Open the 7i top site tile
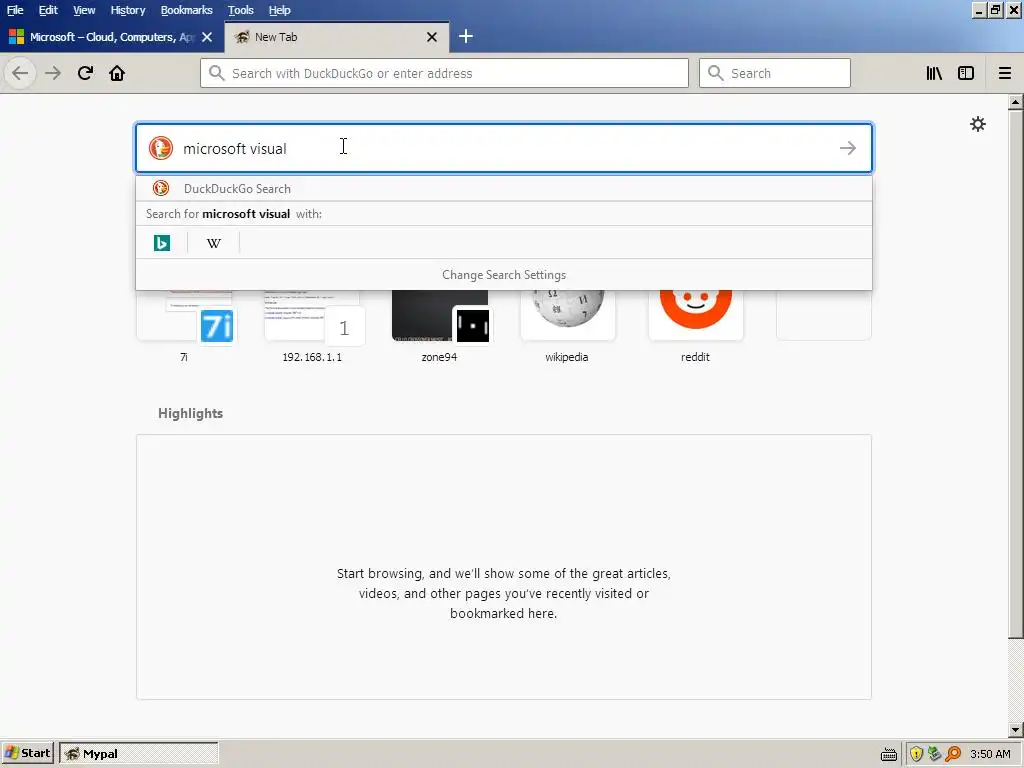This screenshot has width=1024, height=768. tap(184, 325)
